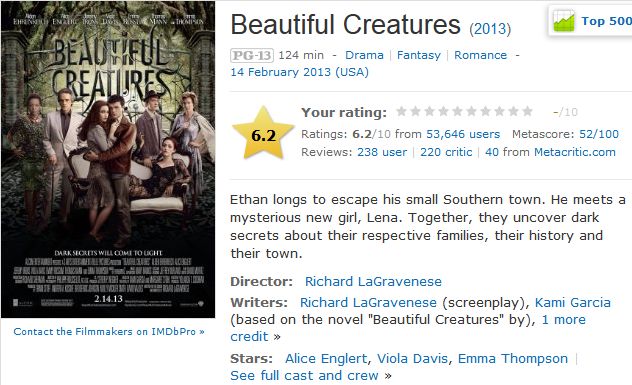Viewport: 632px width, 385px height.
Task: Expand the 1 more credit writers link
Action: [x=408, y=328]
